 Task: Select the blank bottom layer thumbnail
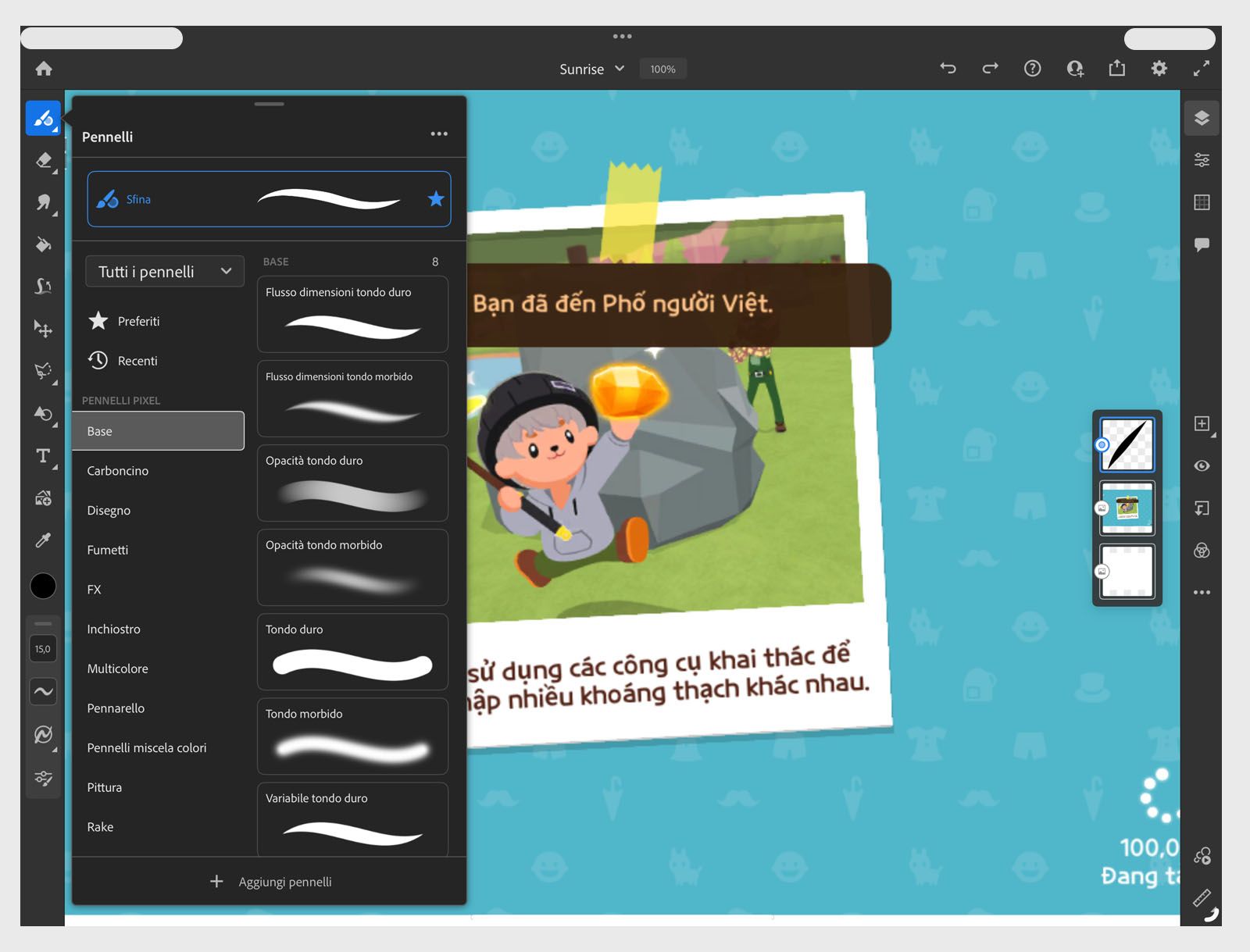click(1127, 571)
